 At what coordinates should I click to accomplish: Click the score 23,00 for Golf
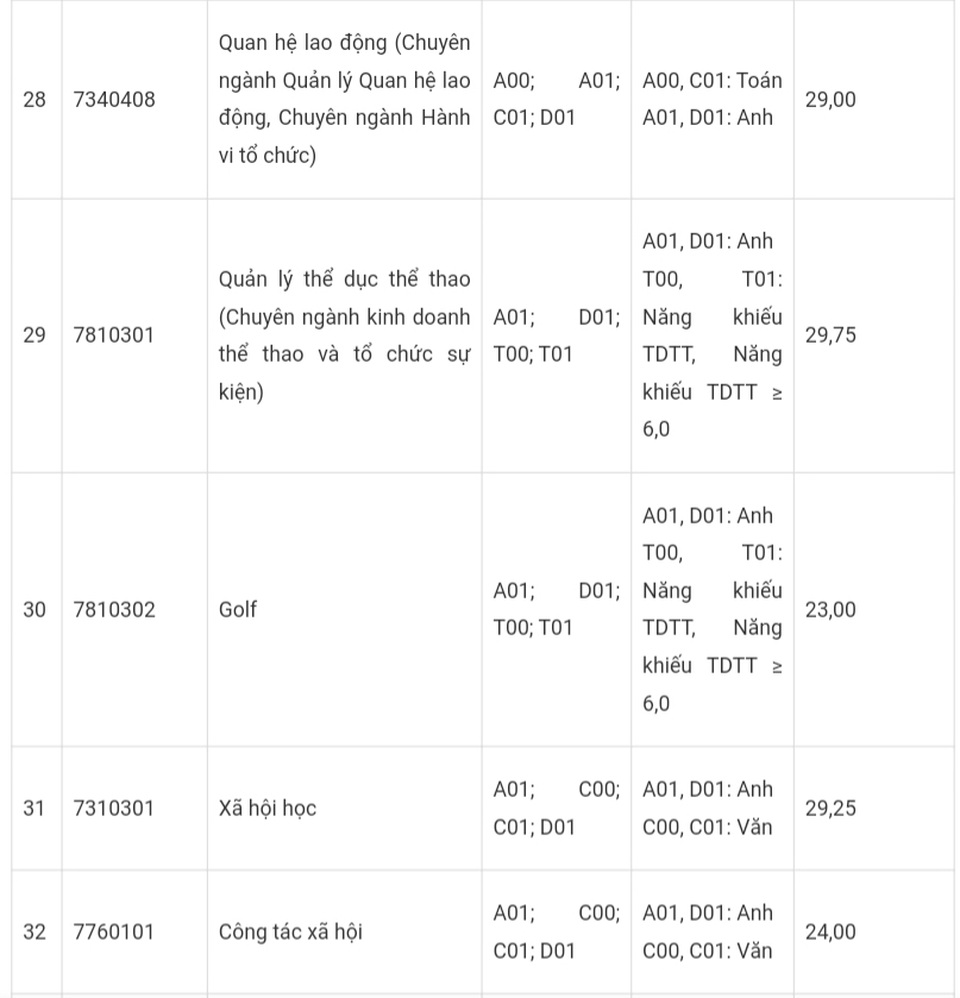[830, 609]
